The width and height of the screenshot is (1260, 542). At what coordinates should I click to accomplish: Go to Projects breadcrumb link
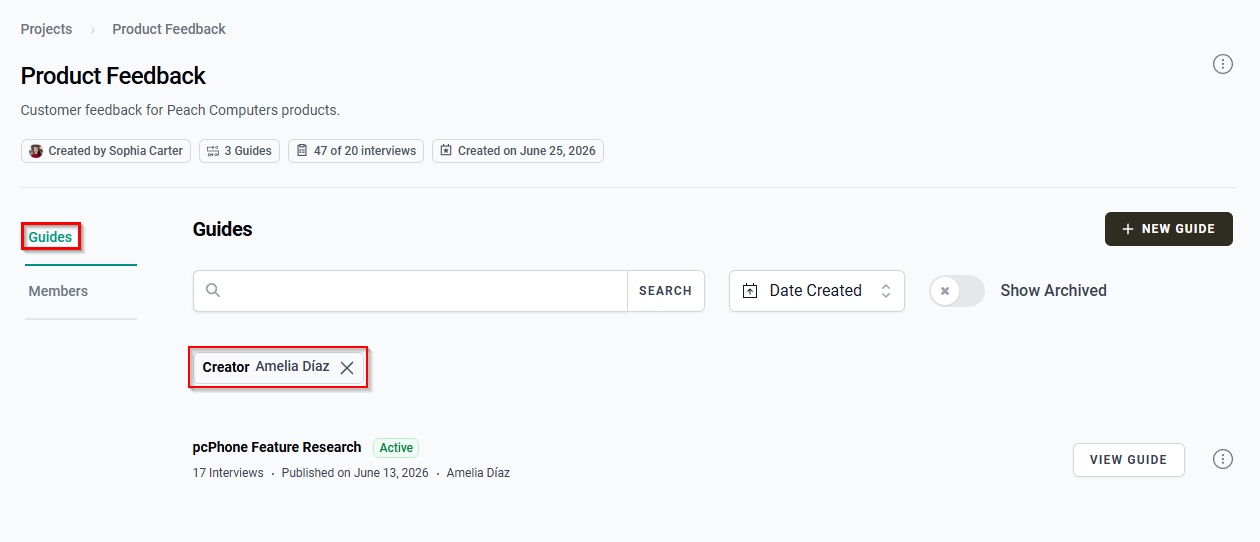[x=46, y=29]
